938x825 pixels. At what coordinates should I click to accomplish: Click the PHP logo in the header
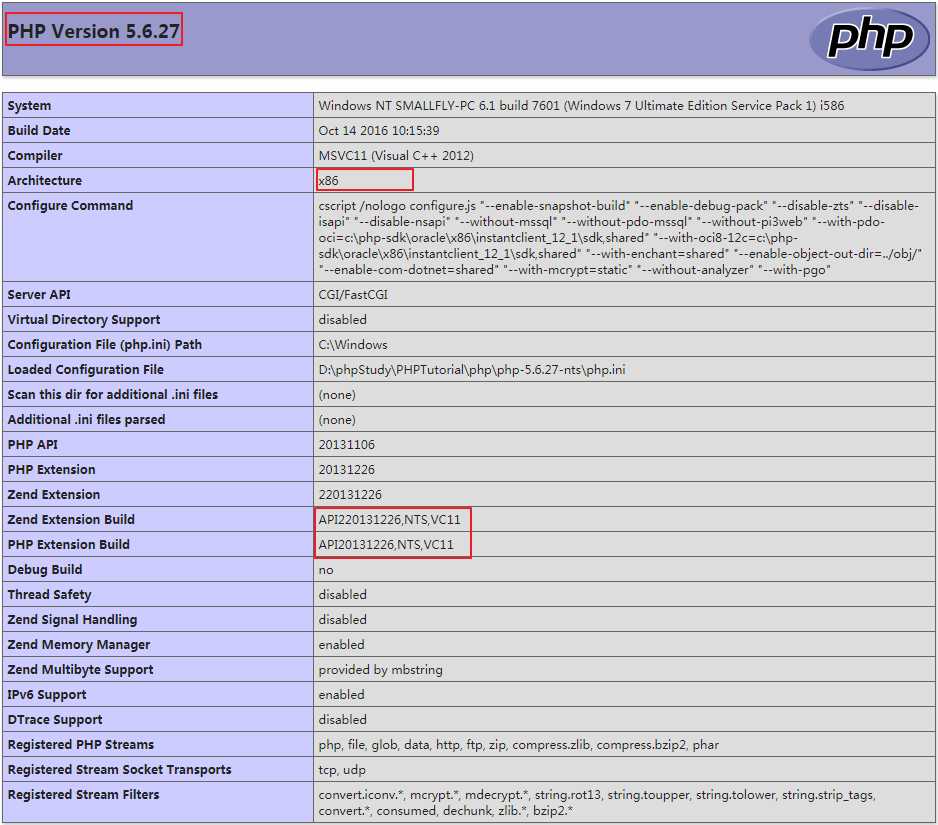[869, 39]
